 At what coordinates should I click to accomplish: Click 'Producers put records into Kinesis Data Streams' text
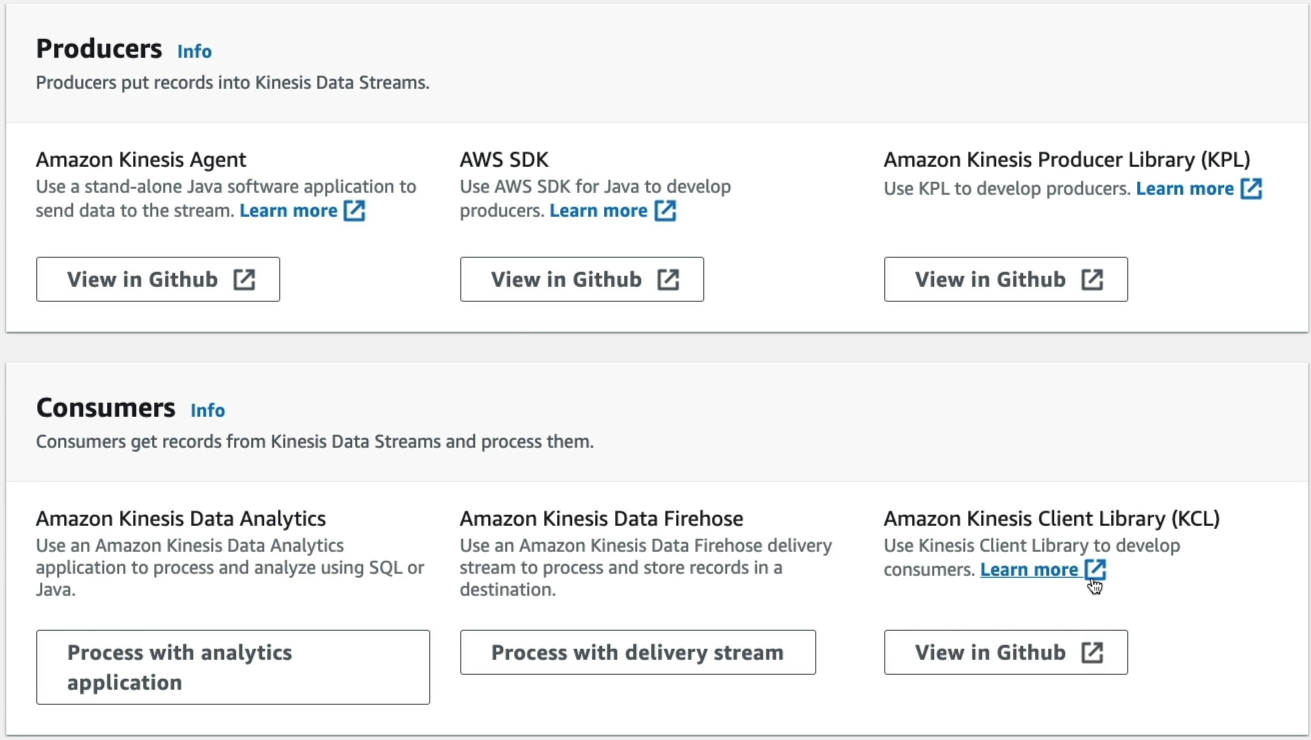point(233,83)
